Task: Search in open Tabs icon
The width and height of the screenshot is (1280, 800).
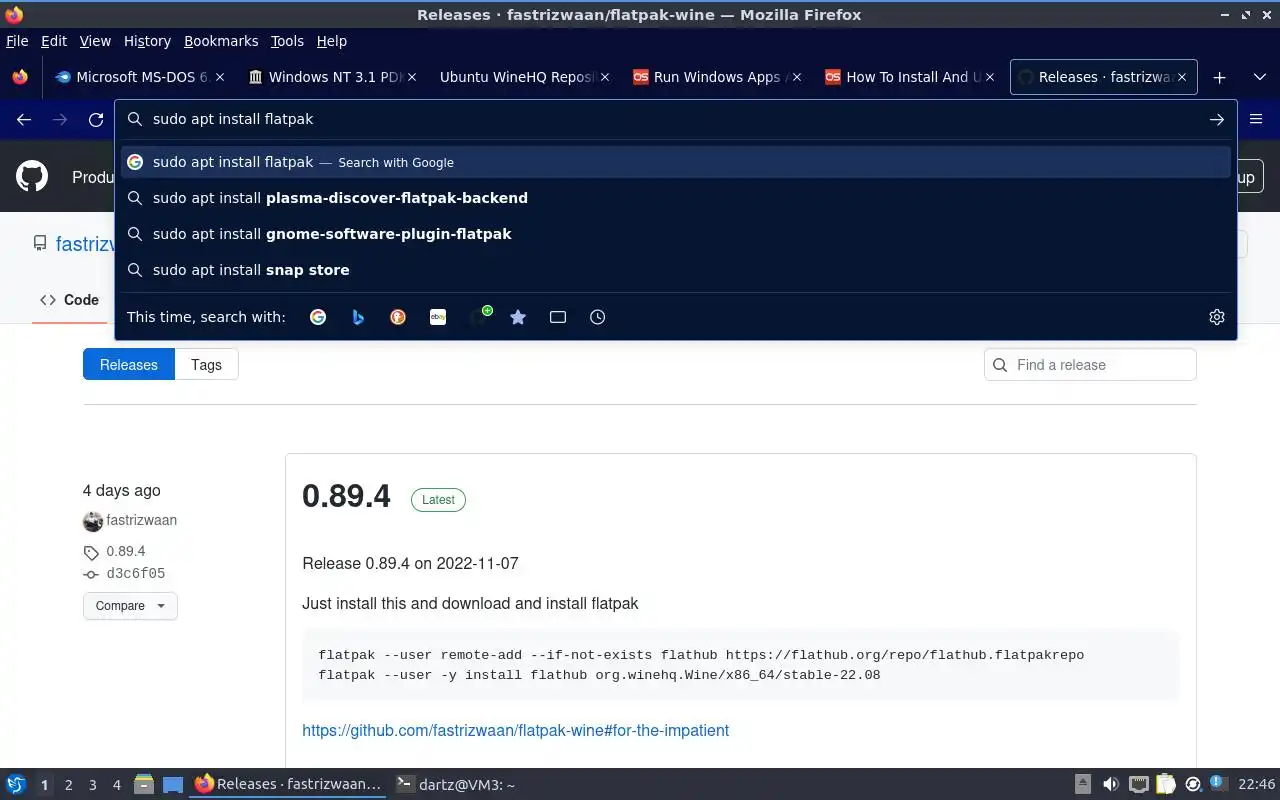Action: 558,317
